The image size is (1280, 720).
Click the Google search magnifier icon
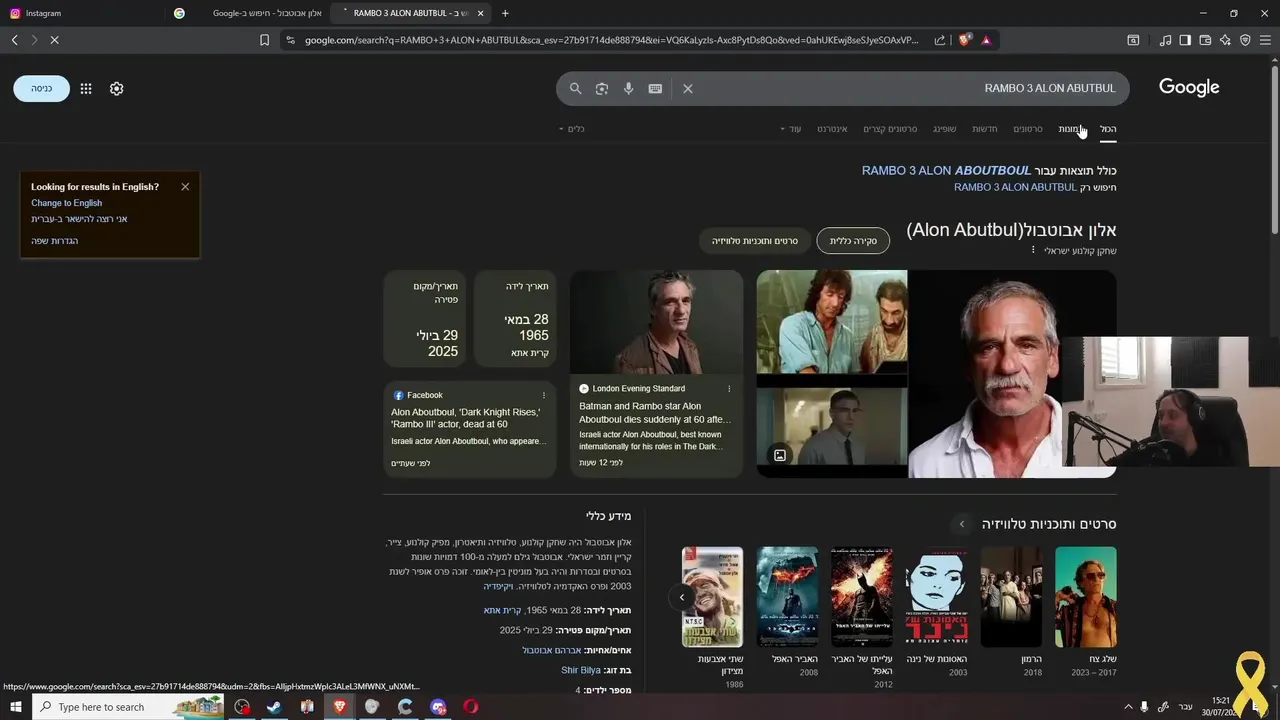(575, 88)
